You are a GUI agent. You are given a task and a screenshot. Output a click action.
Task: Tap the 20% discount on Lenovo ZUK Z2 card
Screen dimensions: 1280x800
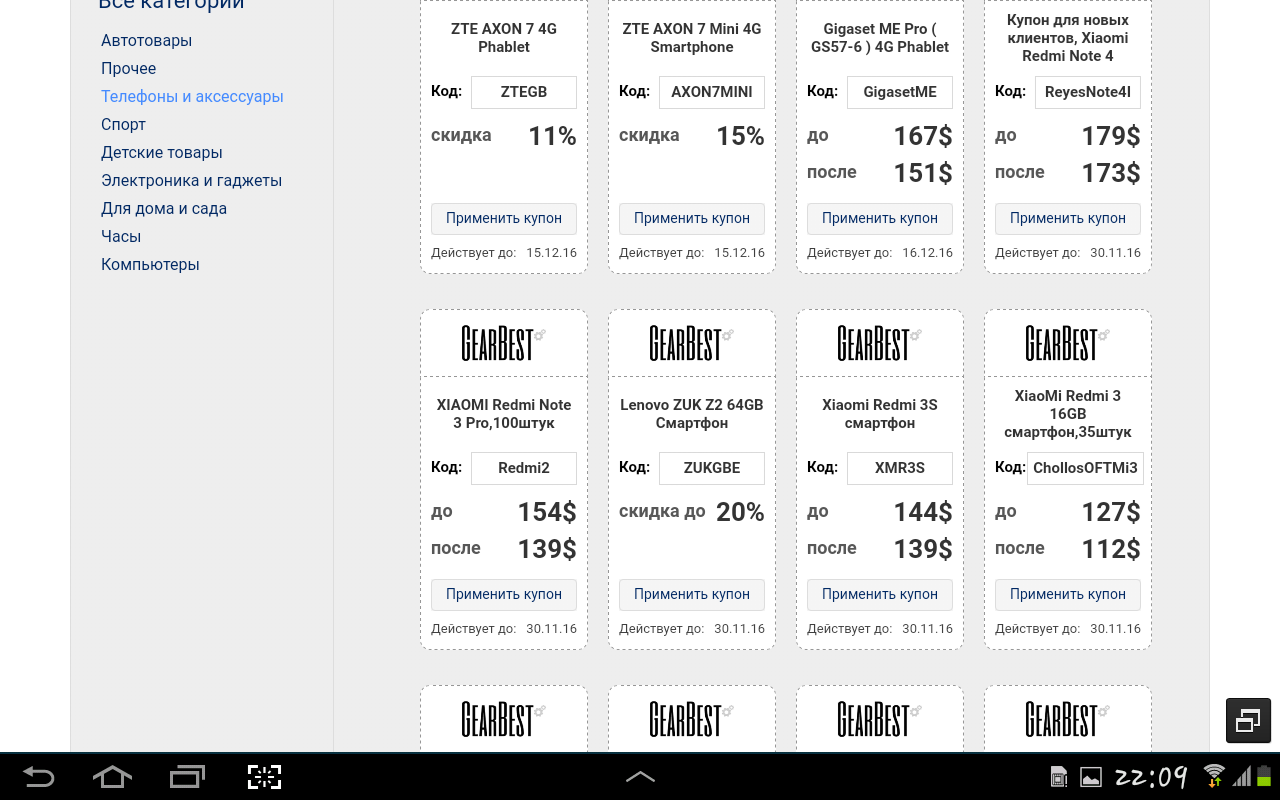[x=740, y=512]
